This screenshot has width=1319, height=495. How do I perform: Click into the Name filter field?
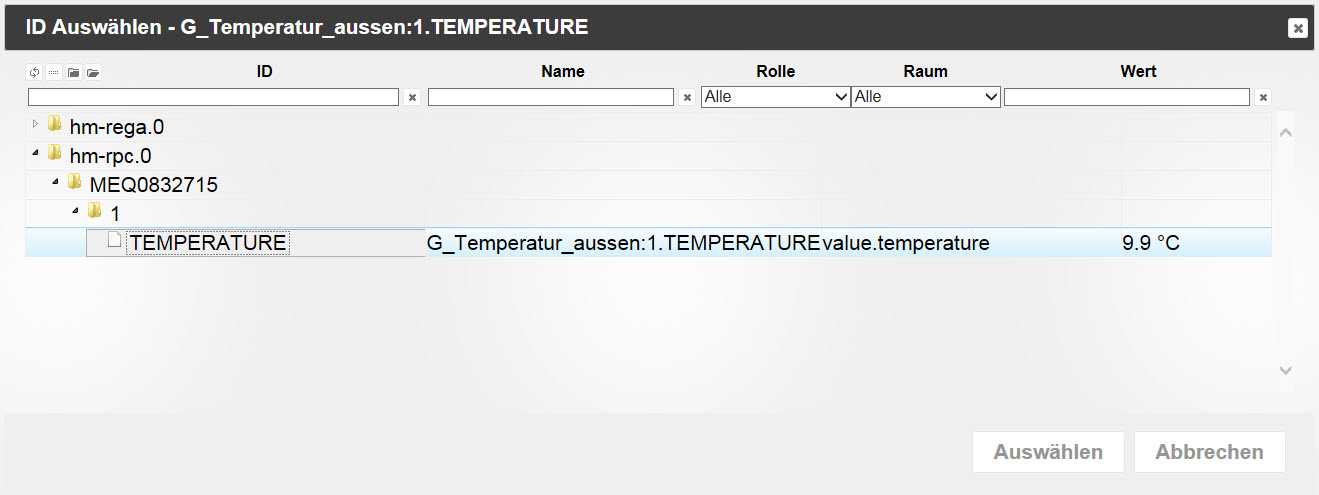tap(551, 97)
